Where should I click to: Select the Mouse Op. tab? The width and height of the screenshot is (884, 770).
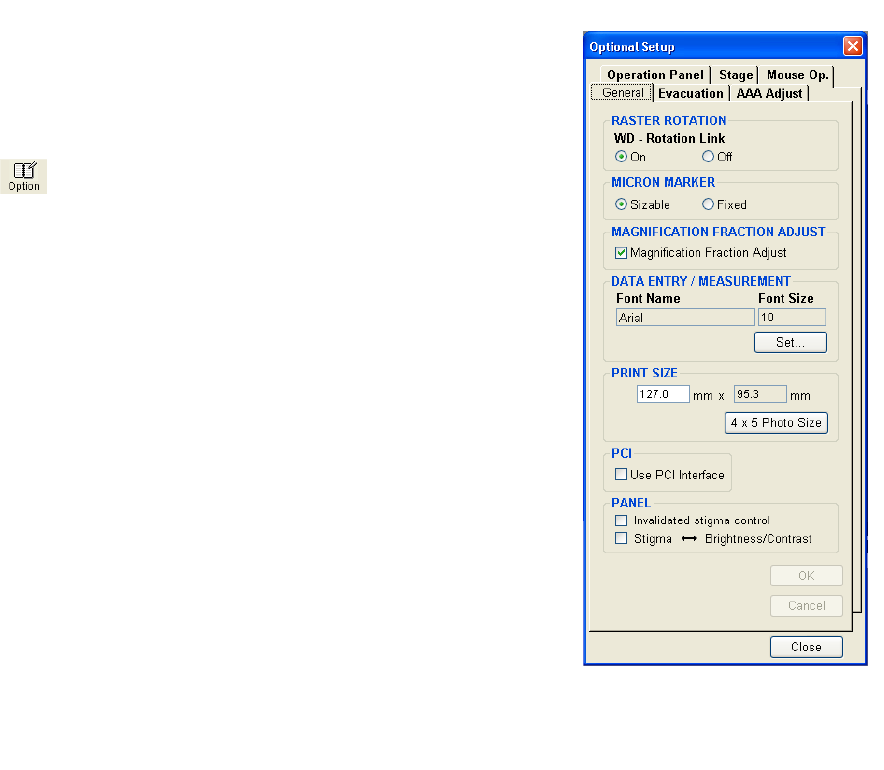(x=797, y=75)
